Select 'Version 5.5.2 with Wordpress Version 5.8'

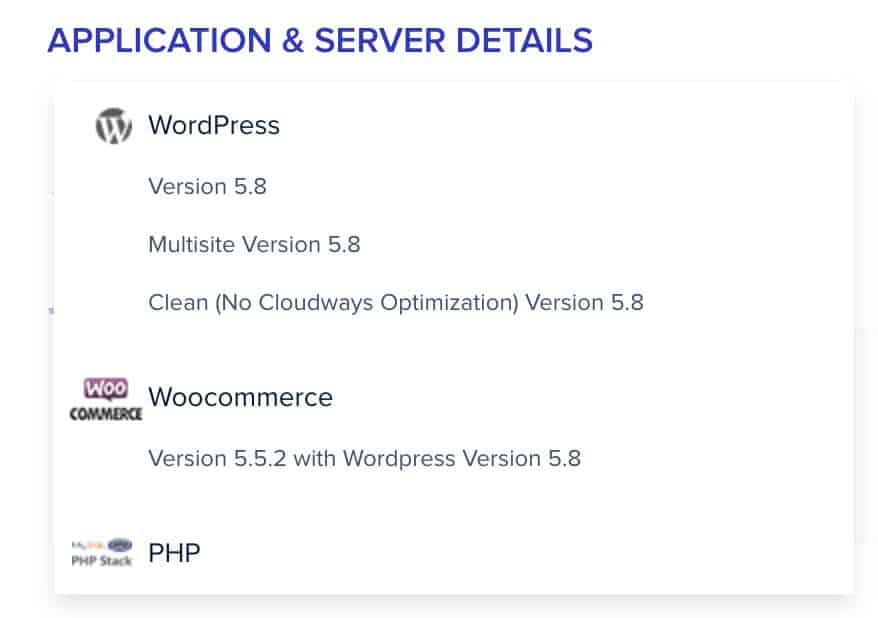(x=365, y=458)
